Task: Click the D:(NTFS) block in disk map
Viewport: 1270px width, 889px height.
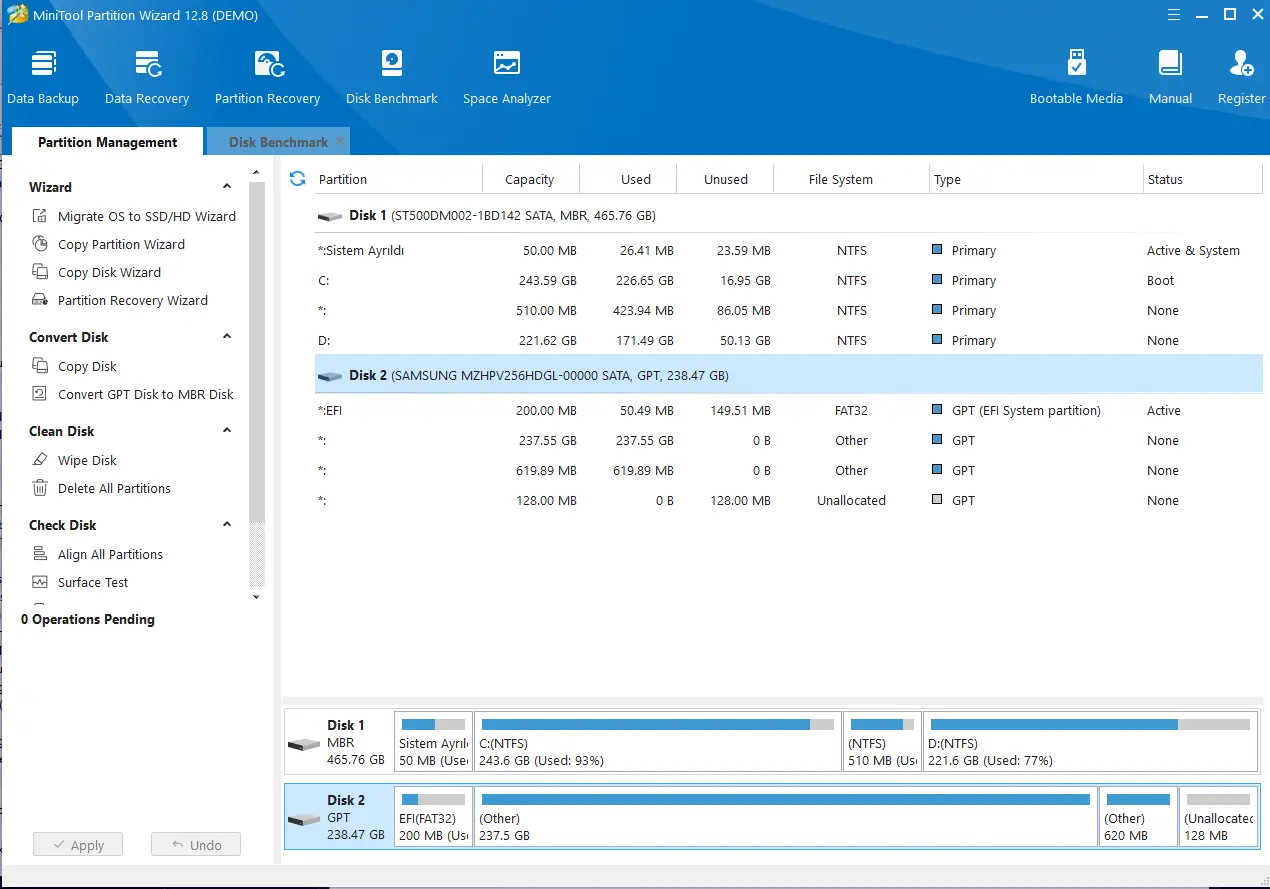Action: click(x=1090, y=741)
